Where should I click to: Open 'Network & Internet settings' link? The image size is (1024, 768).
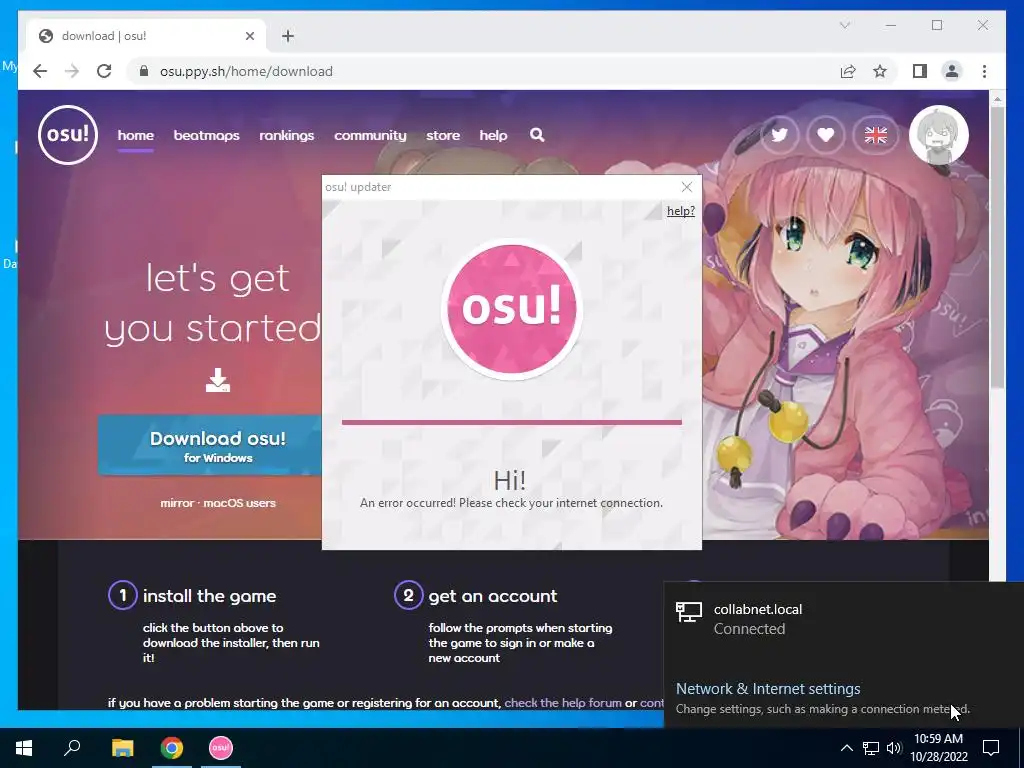[x=768, y=688]
